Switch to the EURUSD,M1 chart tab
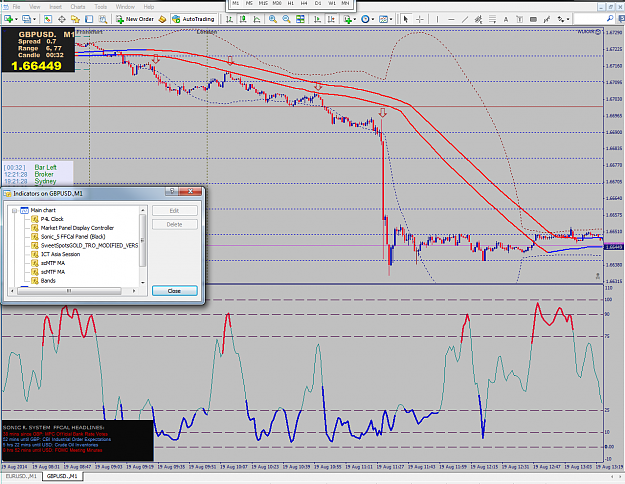Viewport: 625px width, 484px height. (x=21, y=476)
